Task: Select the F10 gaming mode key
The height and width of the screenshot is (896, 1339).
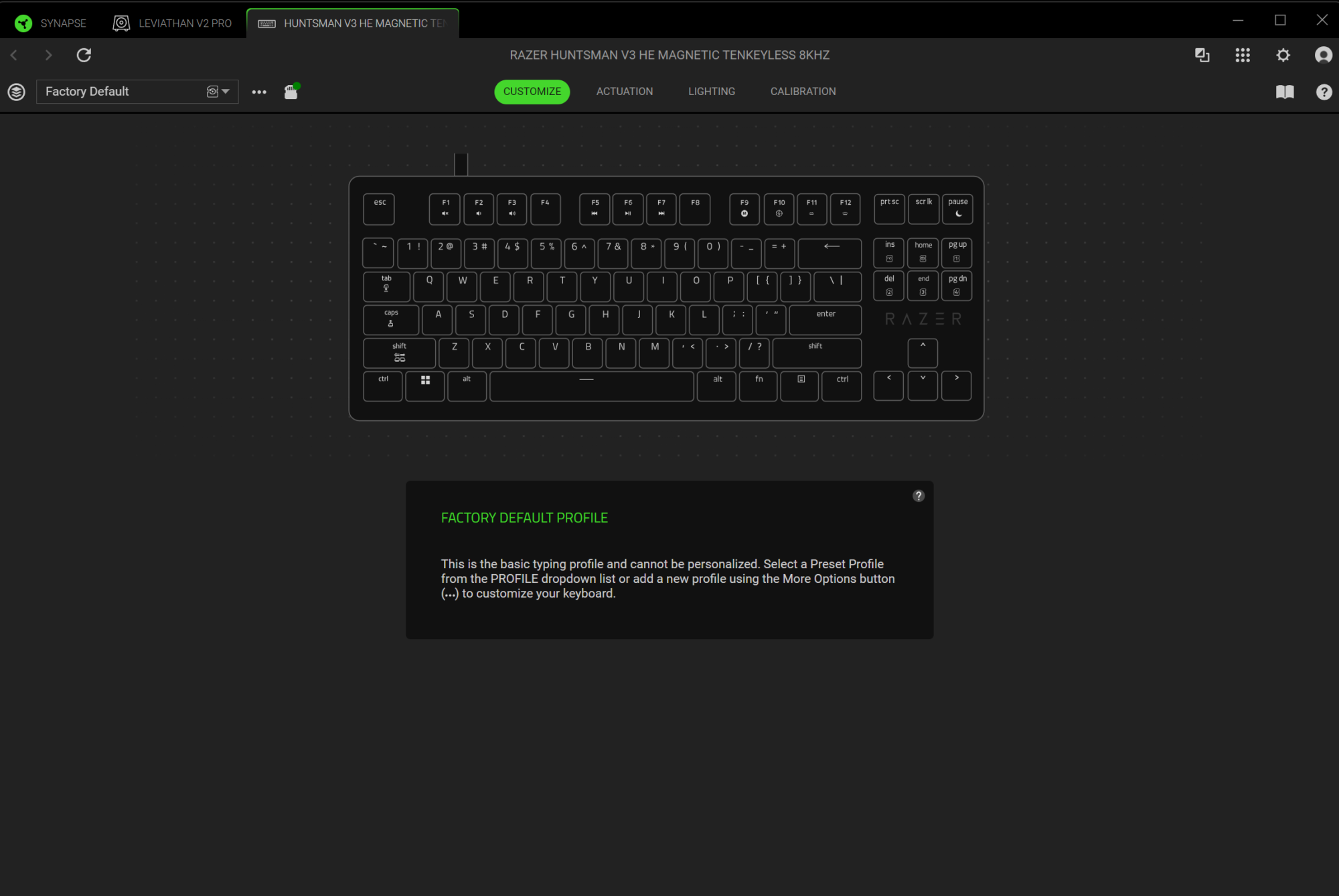Action: coord(779,209)
